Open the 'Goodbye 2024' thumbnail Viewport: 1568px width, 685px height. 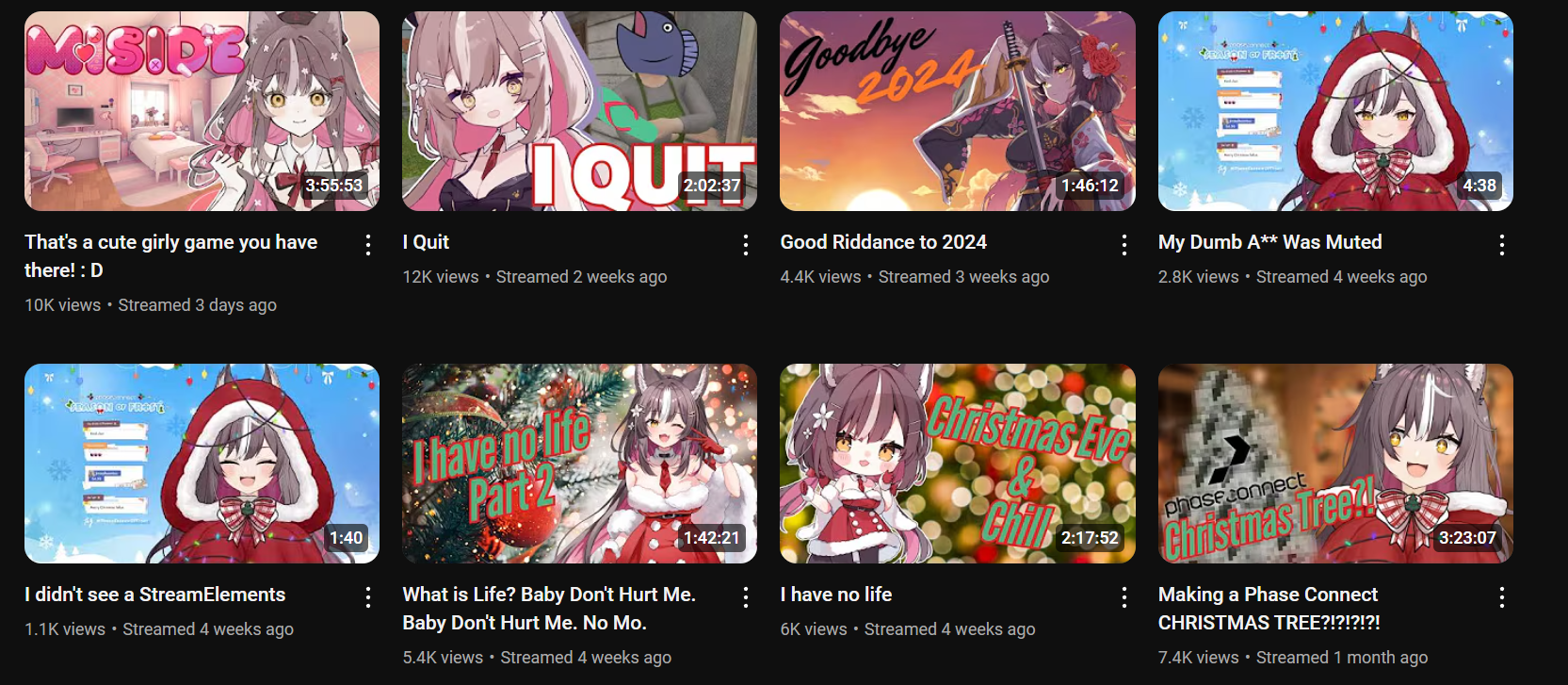[x=958, y=111]
